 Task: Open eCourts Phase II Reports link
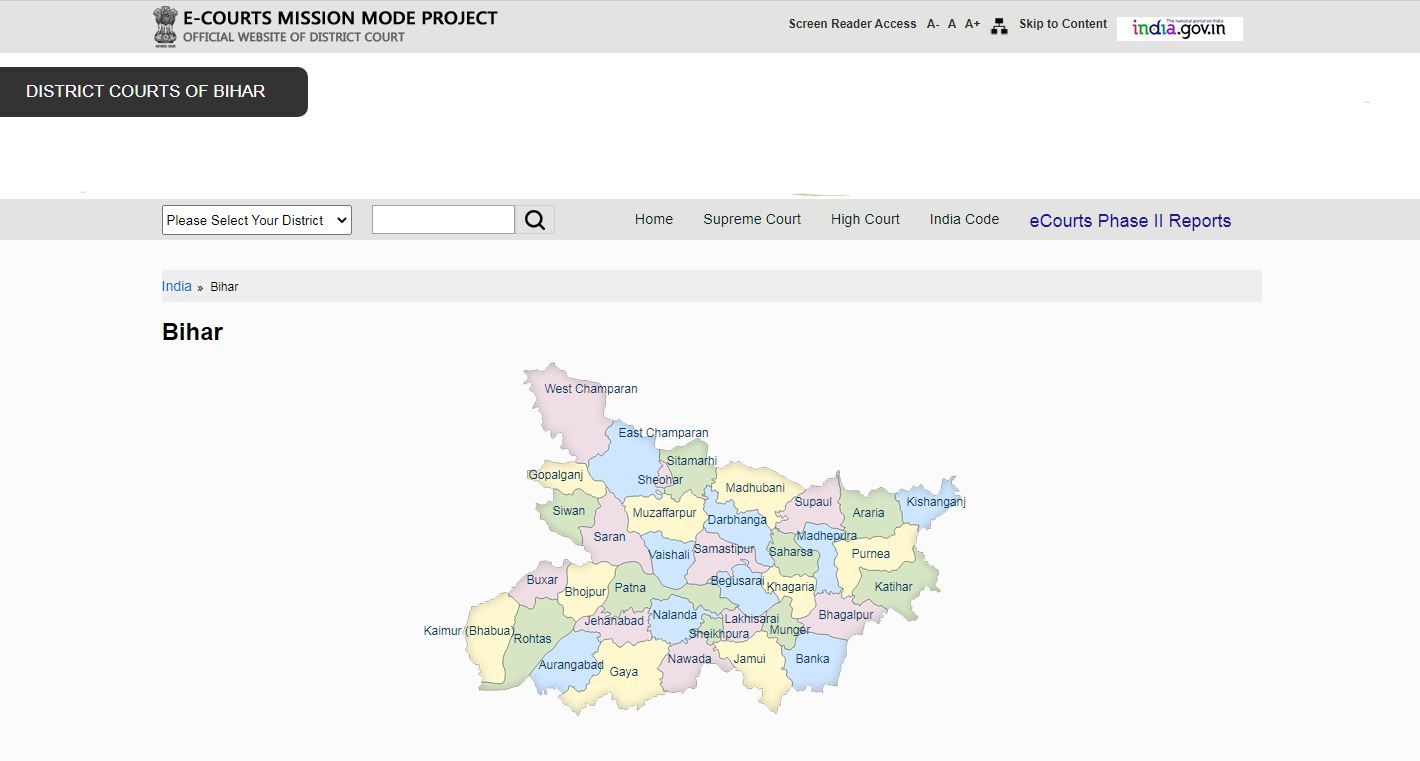(x=1130, y=221)
